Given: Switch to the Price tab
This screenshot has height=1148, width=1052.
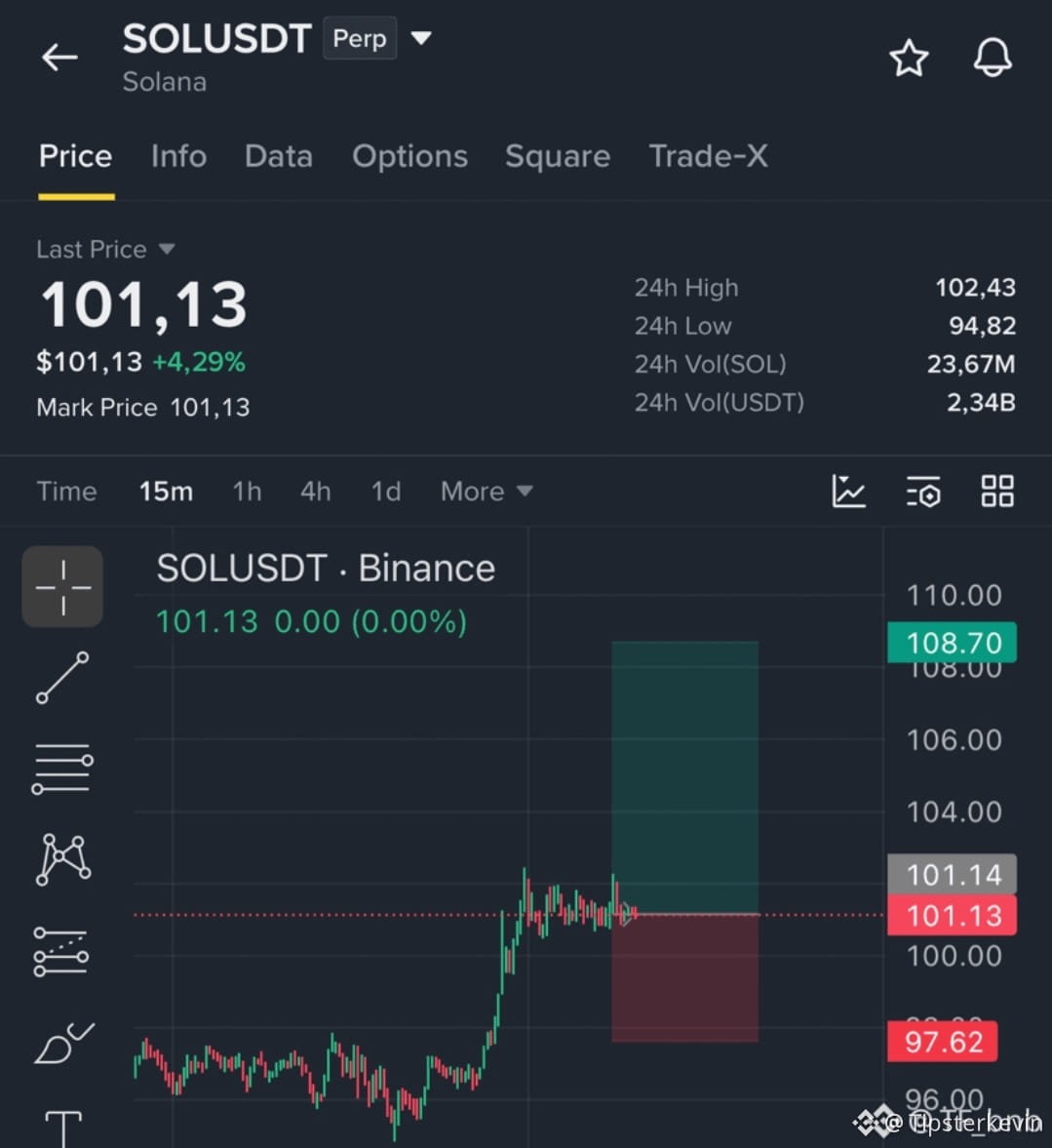Looking at the screenshot, I should pyautogui.click(x=75, y=156).
